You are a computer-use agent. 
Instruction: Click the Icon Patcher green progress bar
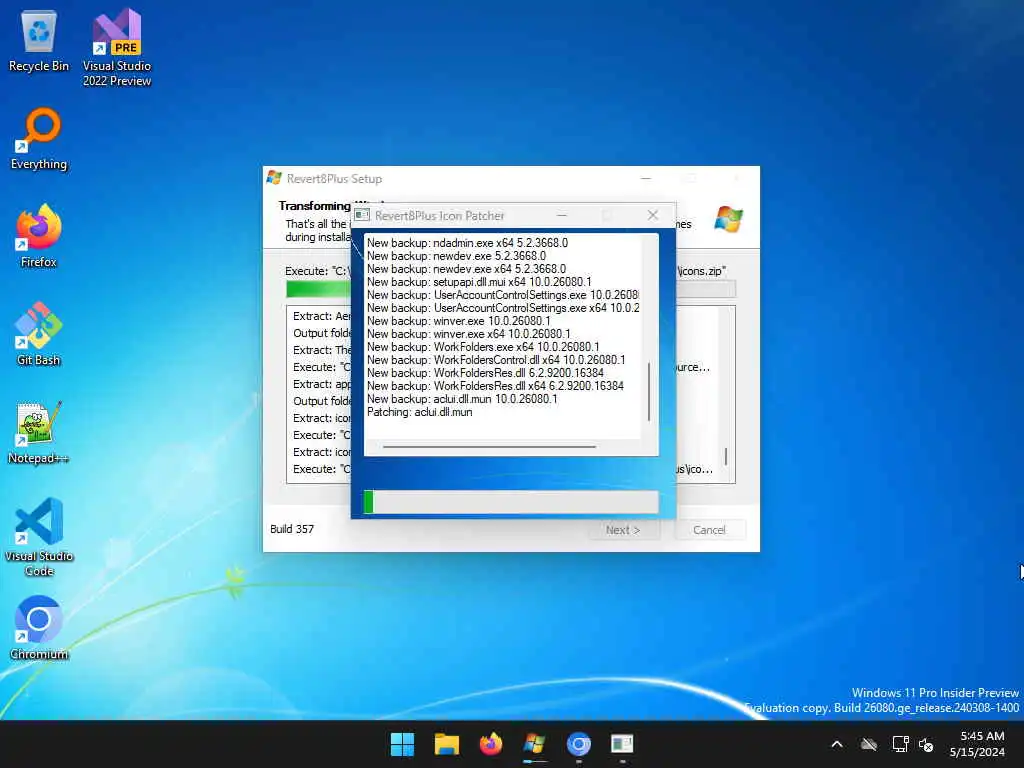pos(511,502)
